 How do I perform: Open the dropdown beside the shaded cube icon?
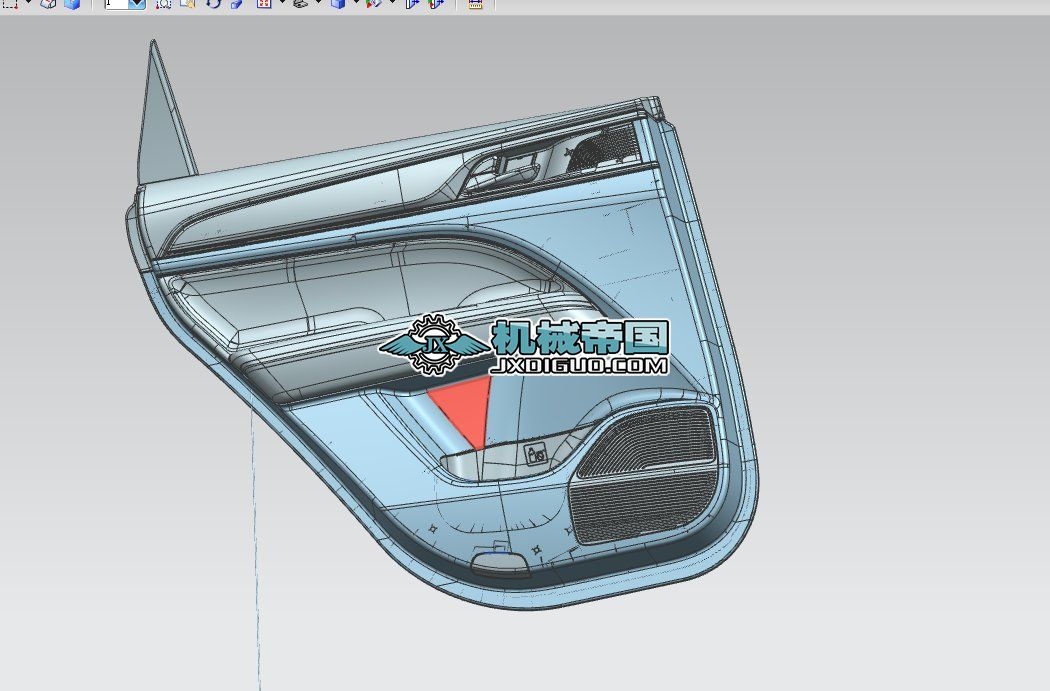[356, 3]
